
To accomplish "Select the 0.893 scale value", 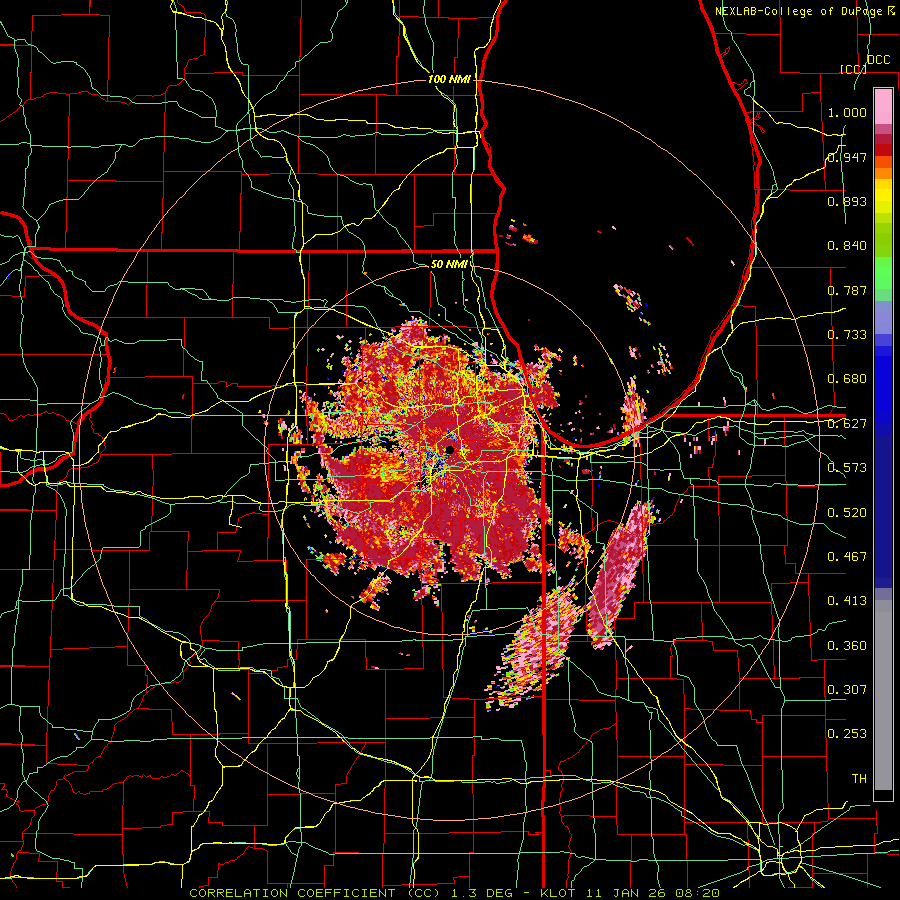I will pyautogui.click(x=847, y=201).
